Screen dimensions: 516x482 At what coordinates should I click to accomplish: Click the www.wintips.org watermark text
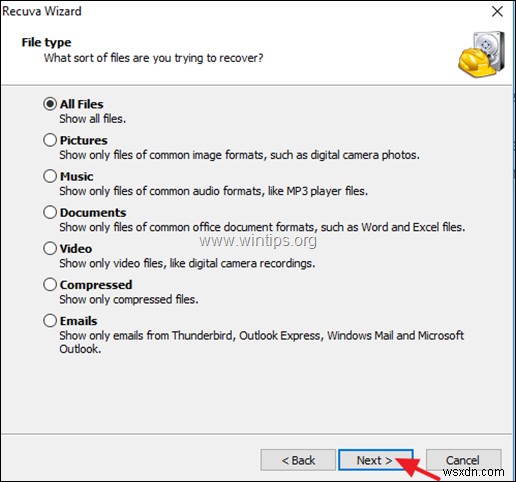click(258, 240)
